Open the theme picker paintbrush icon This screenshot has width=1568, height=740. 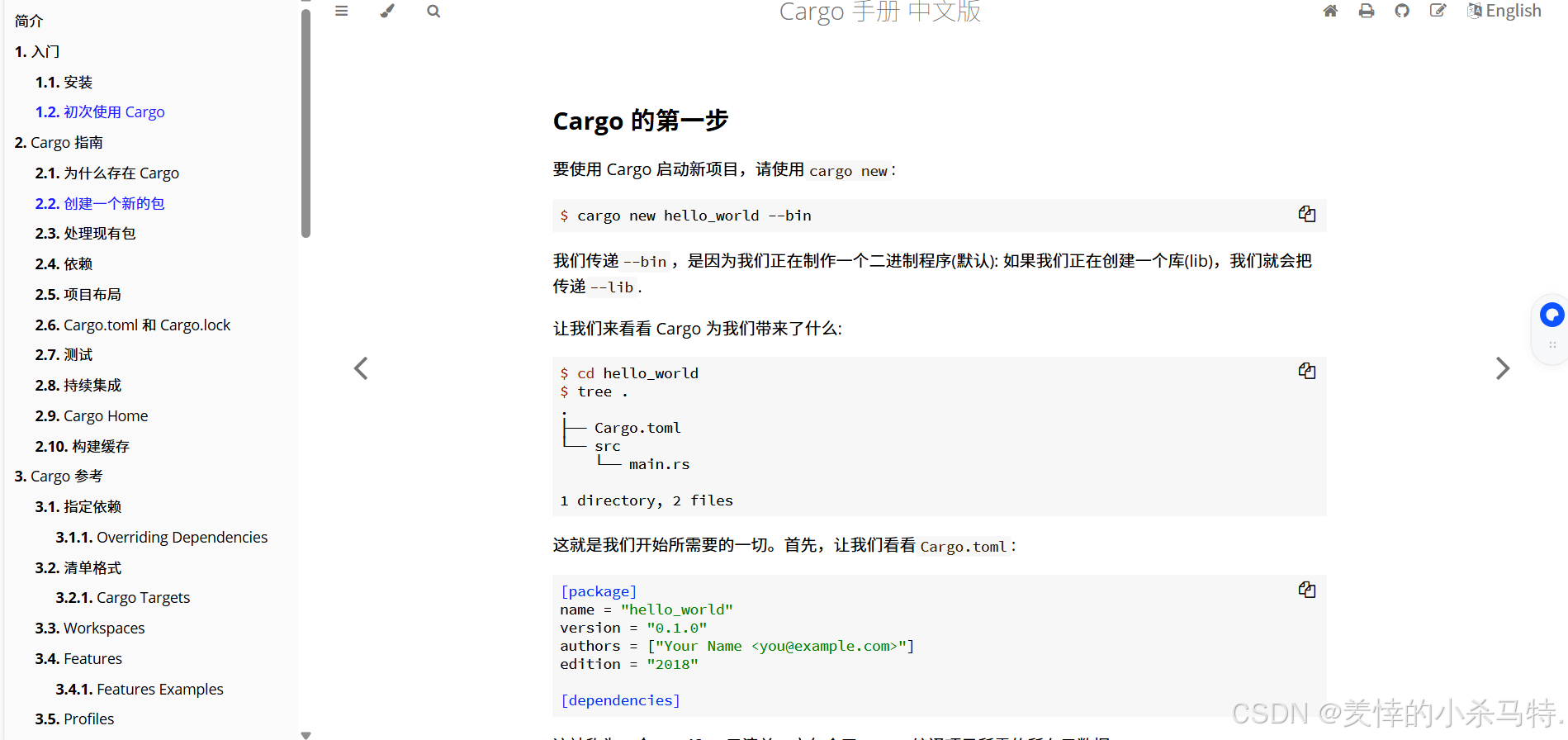pos(387,11)
